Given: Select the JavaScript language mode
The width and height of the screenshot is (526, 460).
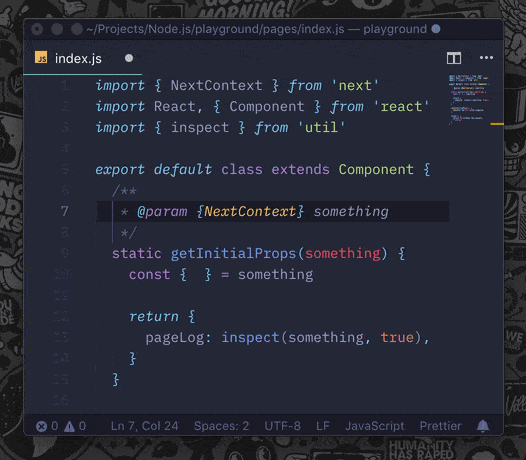Looking at the screenshot, I should click(375, 426).
